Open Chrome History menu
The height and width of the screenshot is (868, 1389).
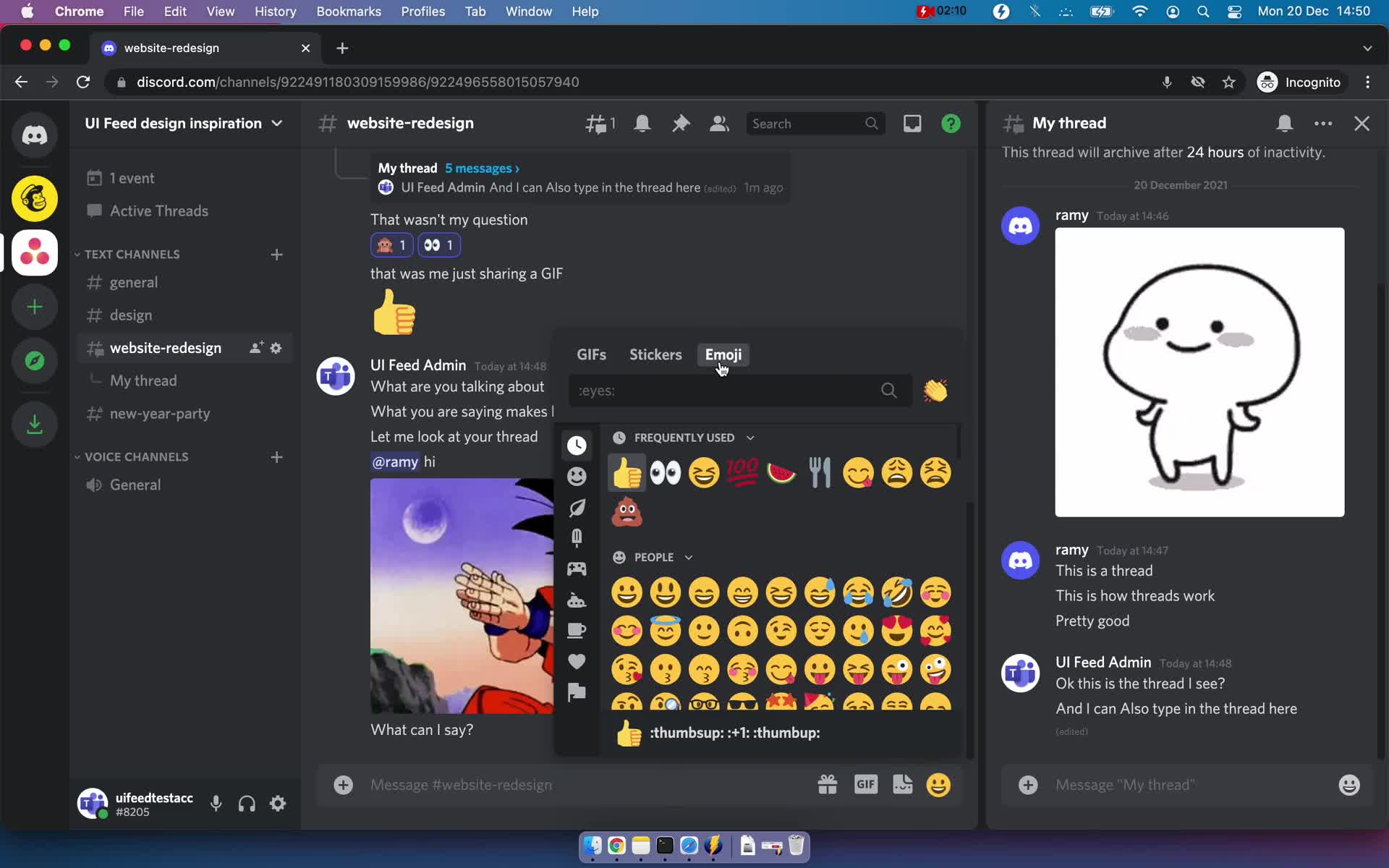coord(275,12)
